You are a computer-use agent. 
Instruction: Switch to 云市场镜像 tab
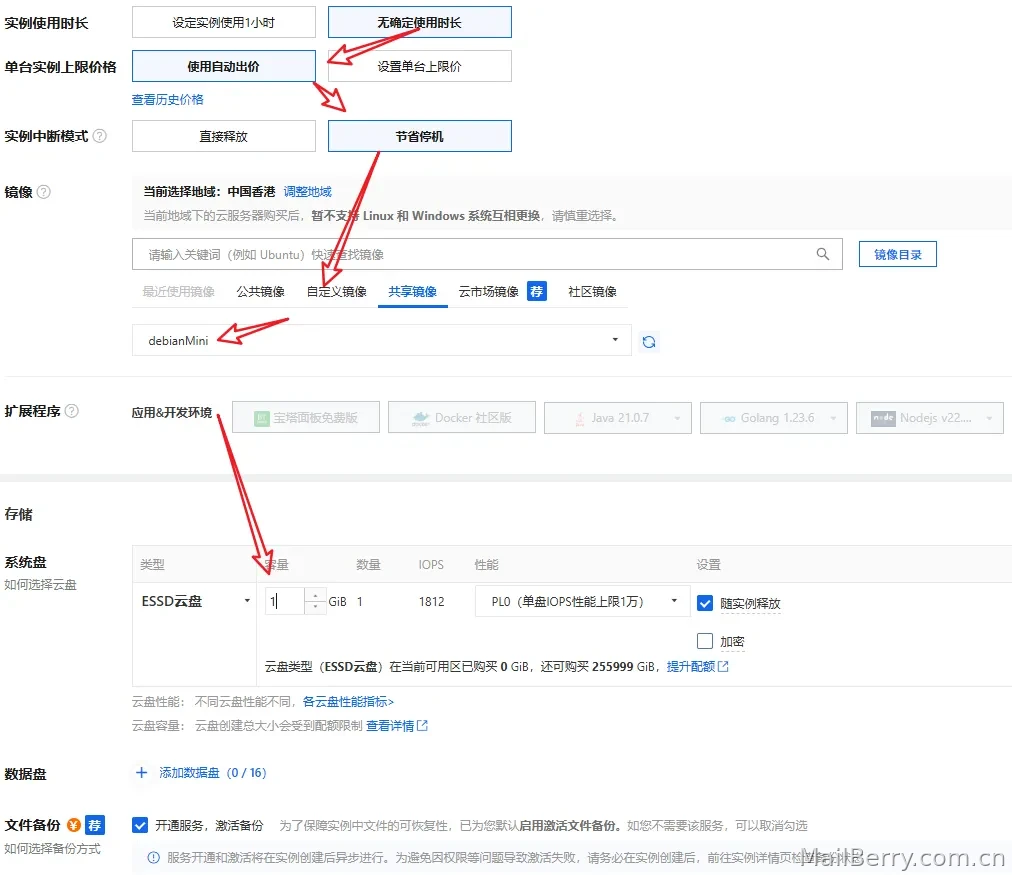coord(489,292)
